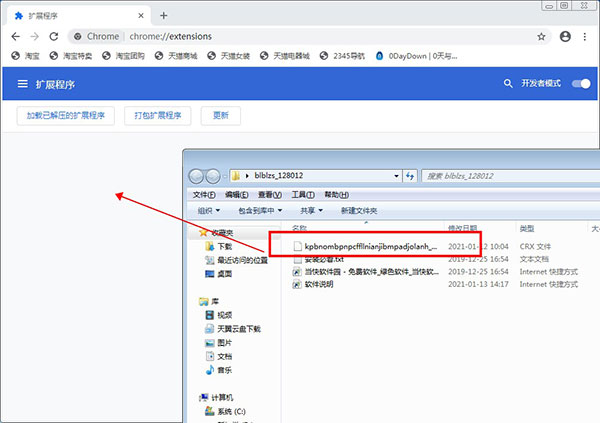Click the Explorer refresh button beside address bar
Image resolution: width=600 pixels, height=423 pixels.
[410, 175]
